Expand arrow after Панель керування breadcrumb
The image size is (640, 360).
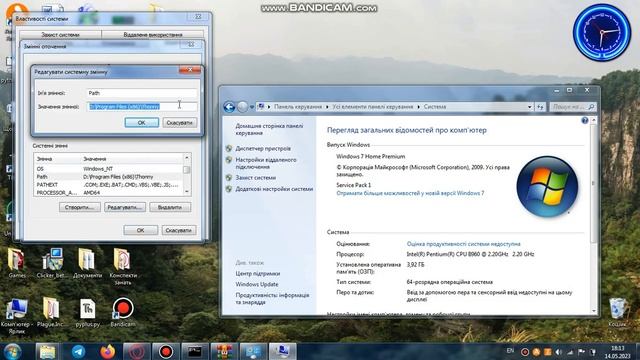(327, 107)
